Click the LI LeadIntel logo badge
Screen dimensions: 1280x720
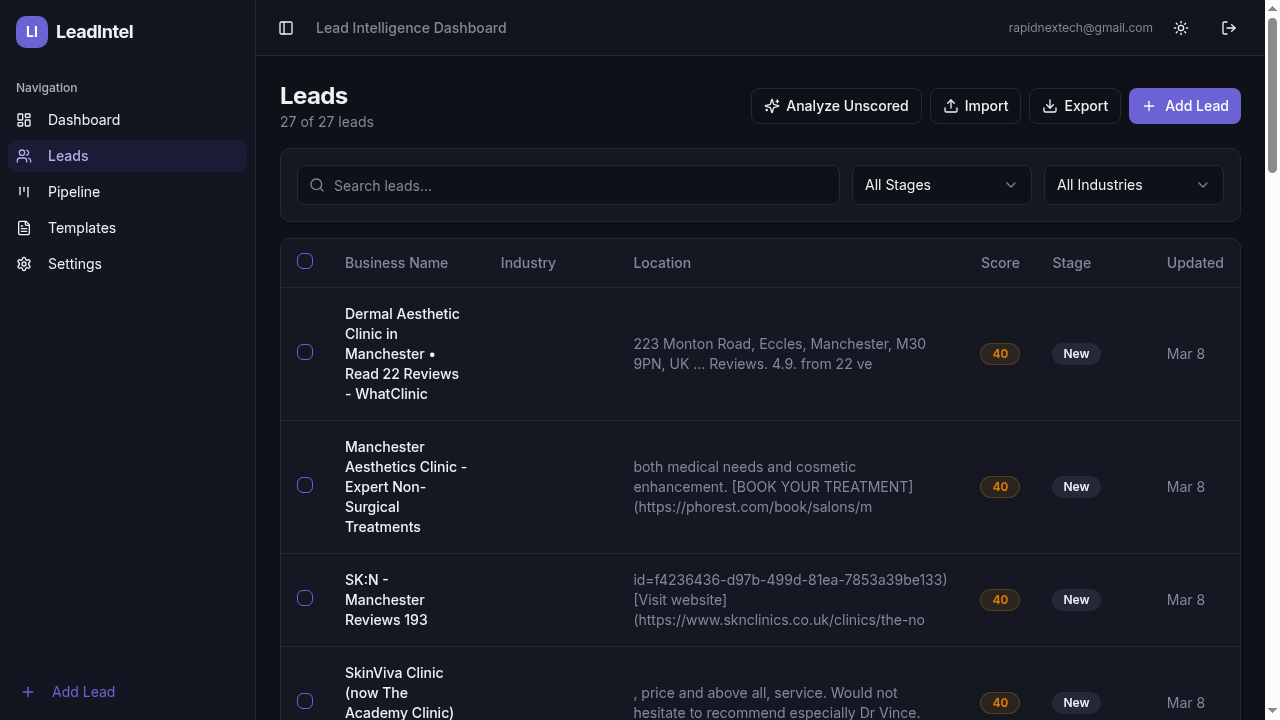pos(32,32)
